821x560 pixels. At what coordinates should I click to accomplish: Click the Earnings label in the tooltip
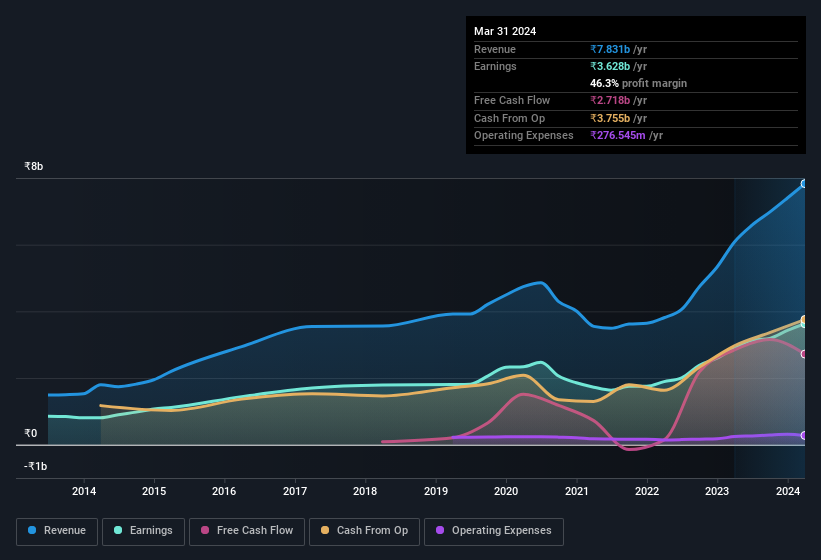495,66
